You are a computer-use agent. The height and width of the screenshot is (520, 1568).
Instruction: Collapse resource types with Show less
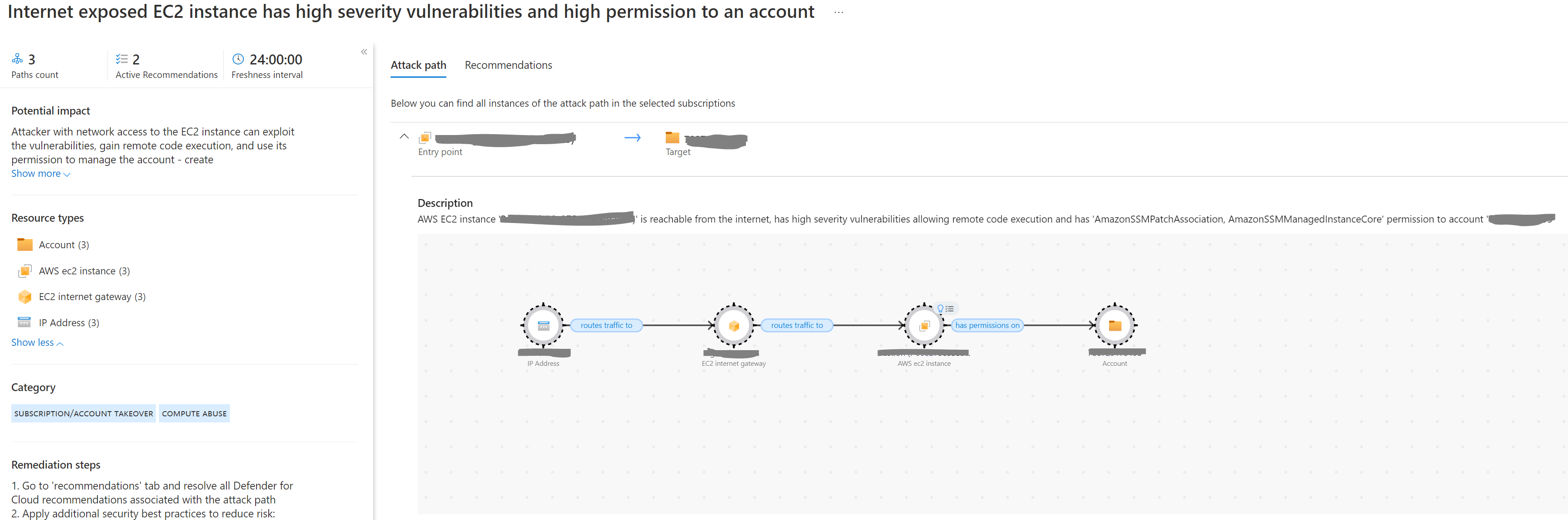click(37, 342)
